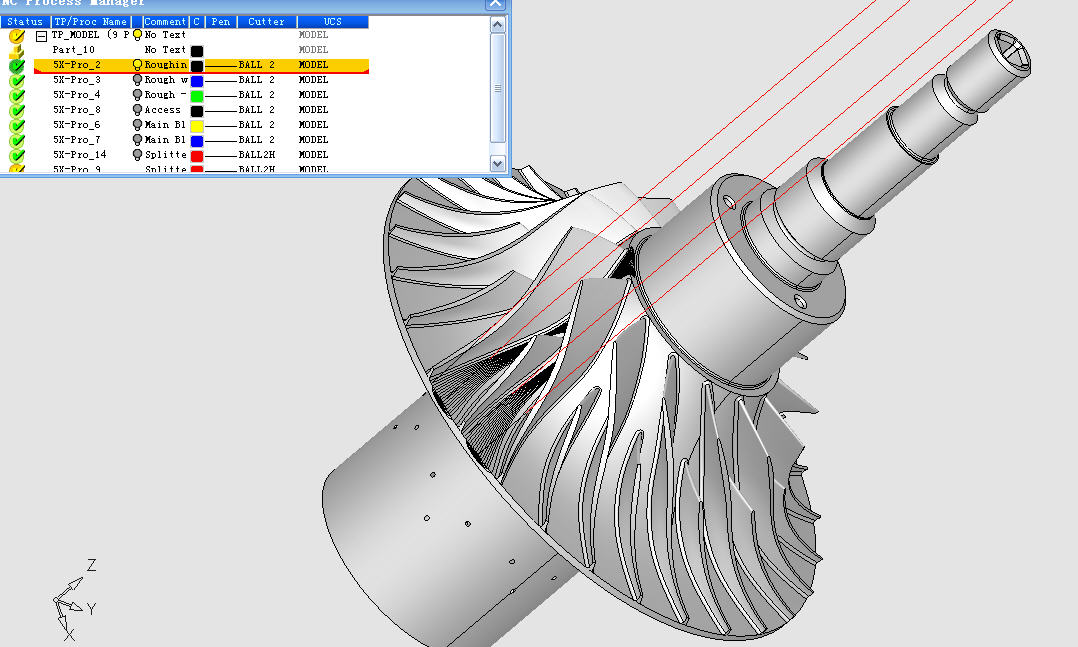
Task: Click the Status column header
Action: tap(25, 22)
